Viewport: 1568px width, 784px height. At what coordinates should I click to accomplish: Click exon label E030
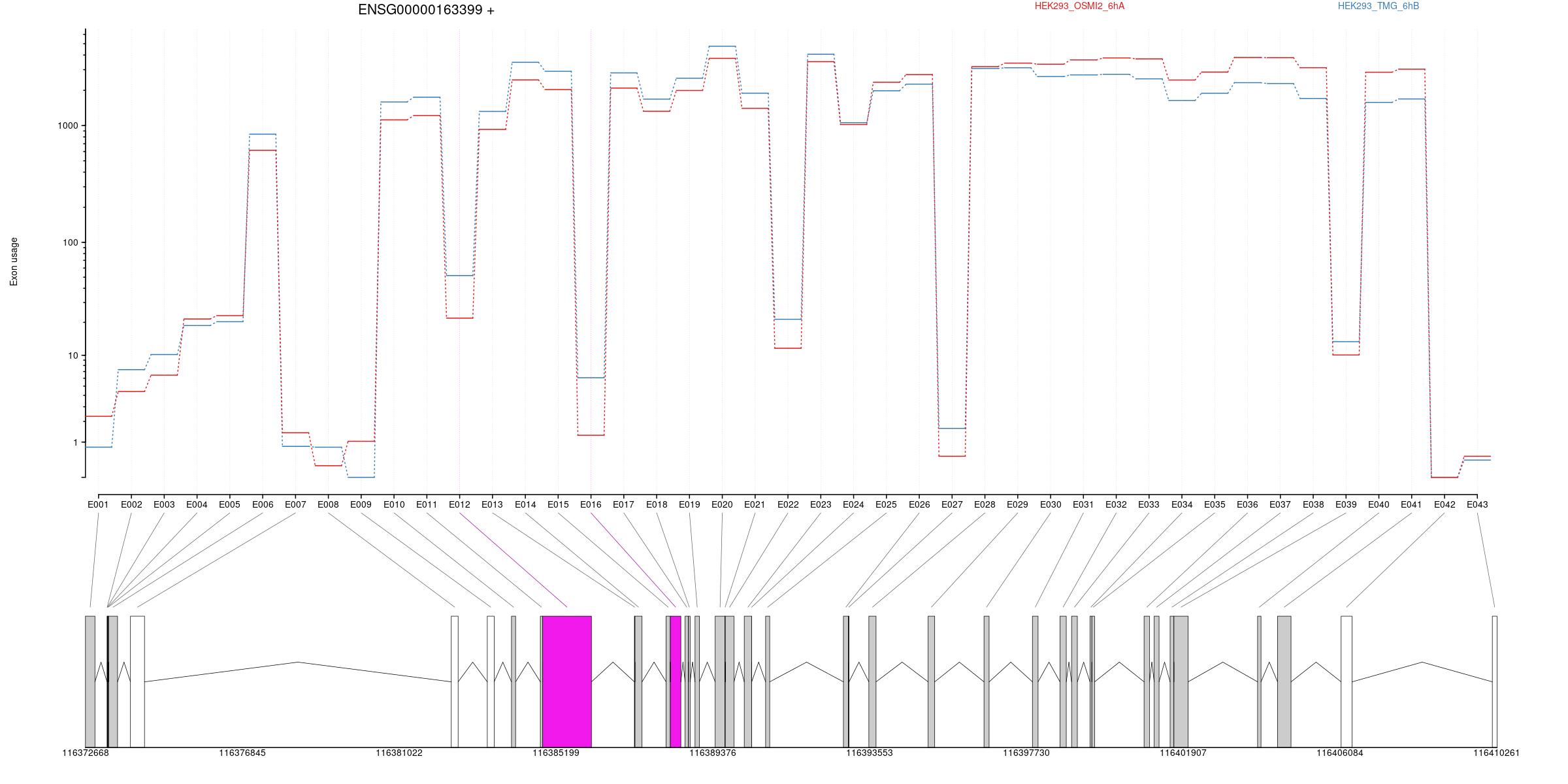click(1051, 504)
